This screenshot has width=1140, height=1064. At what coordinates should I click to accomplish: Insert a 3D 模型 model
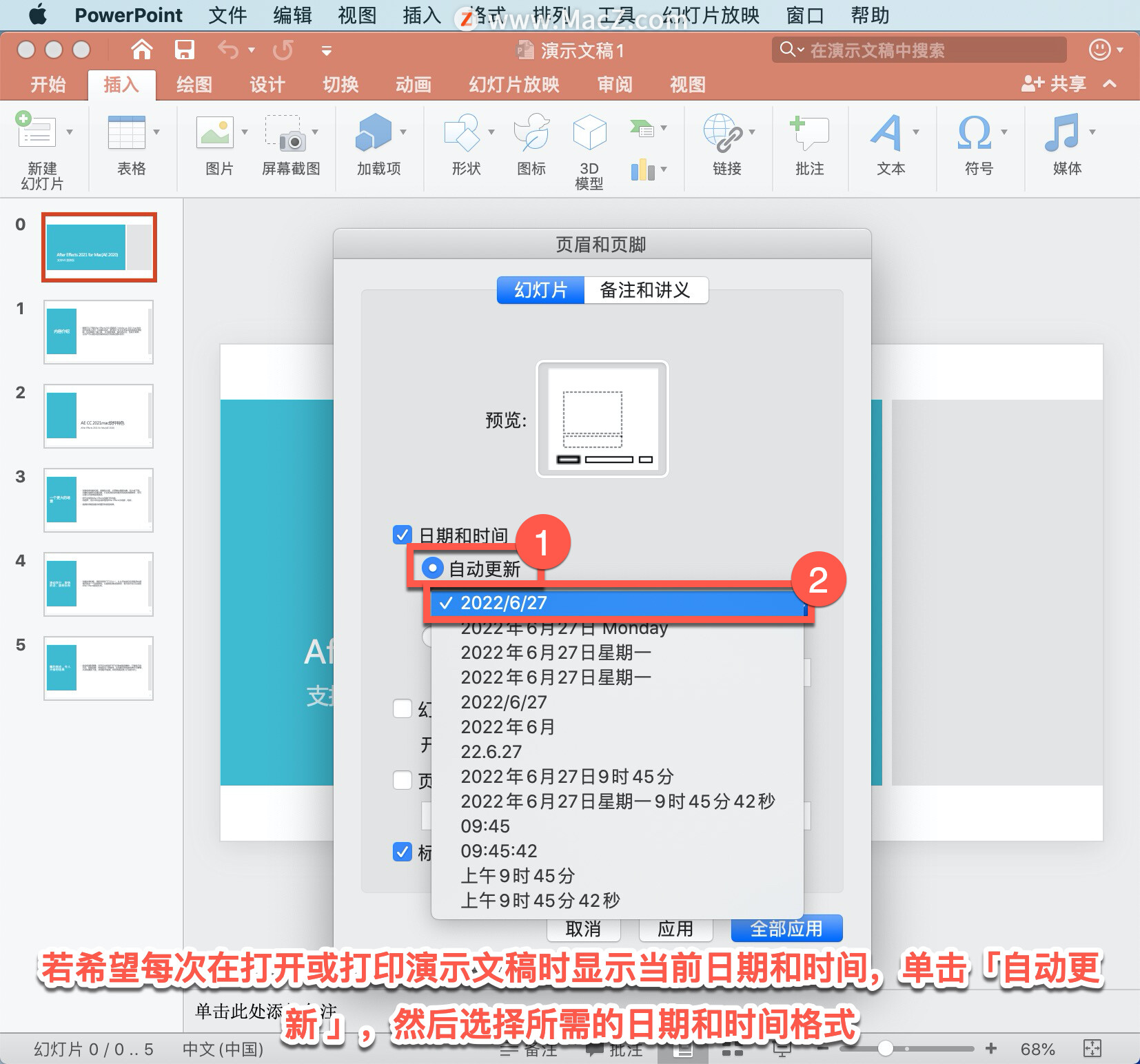(x=589, y=132)
